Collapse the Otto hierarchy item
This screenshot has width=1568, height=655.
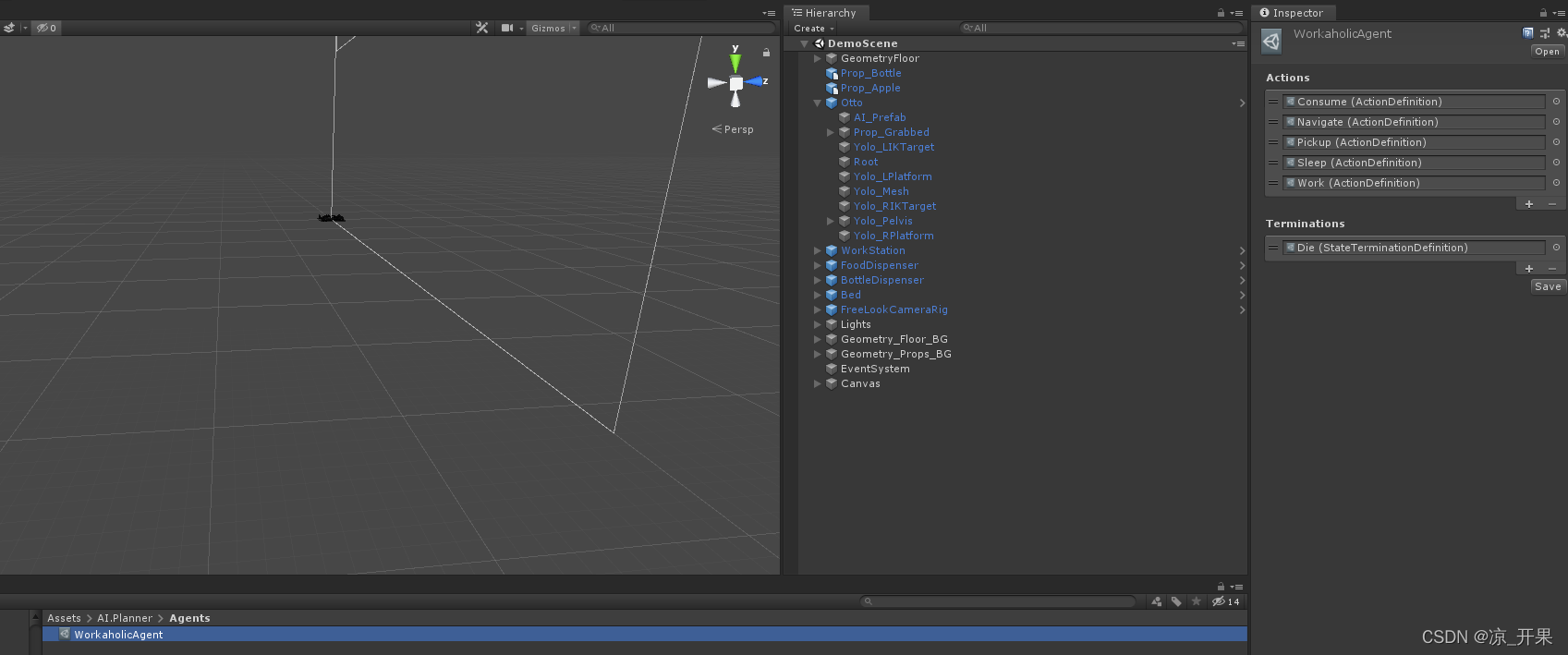tap(817, 103)
